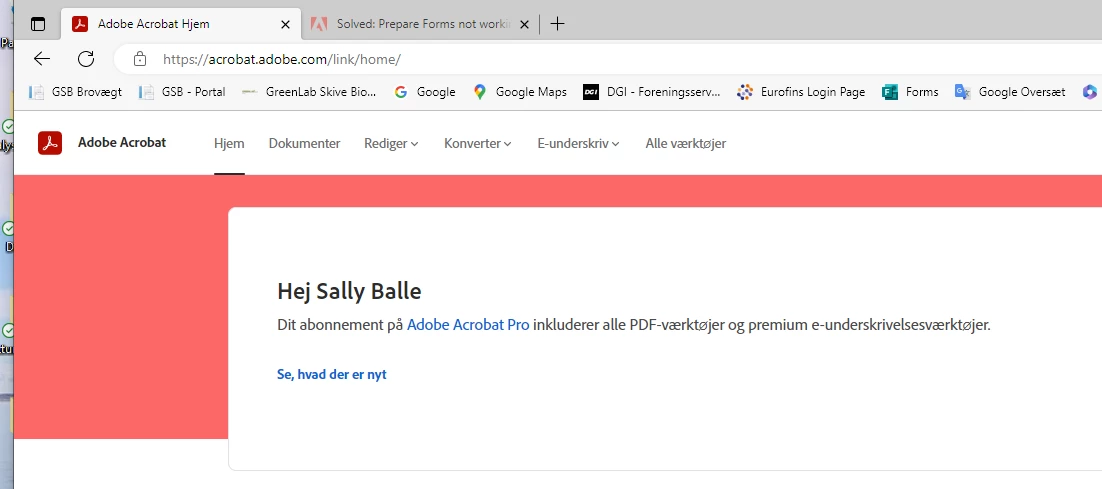Click the Adobe Acrobat Pro link
1102x489 pixels.
468,325
